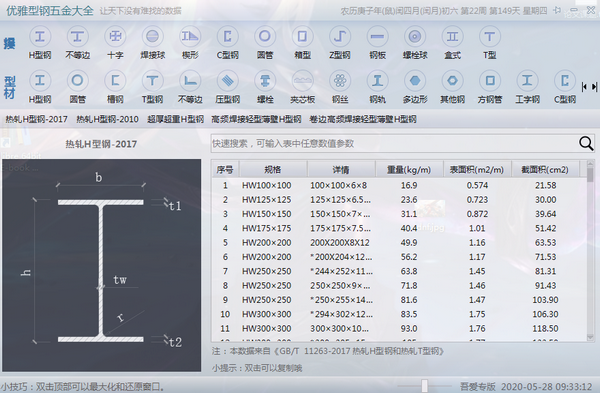Image resolution: width=600 pixels, height=393 pixels.
Task: Click the slider handle in status bar
Action: 424,385
